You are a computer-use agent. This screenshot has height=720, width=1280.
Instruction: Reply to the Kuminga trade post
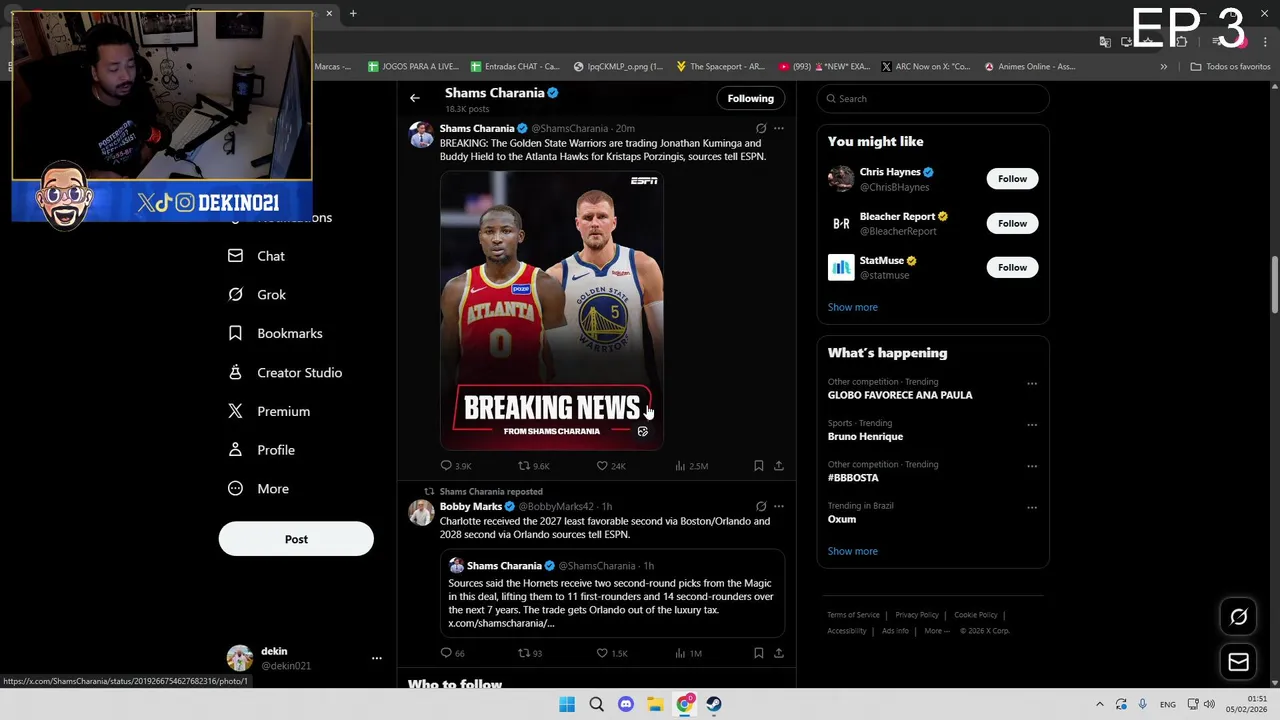click(x=456, y=466)
